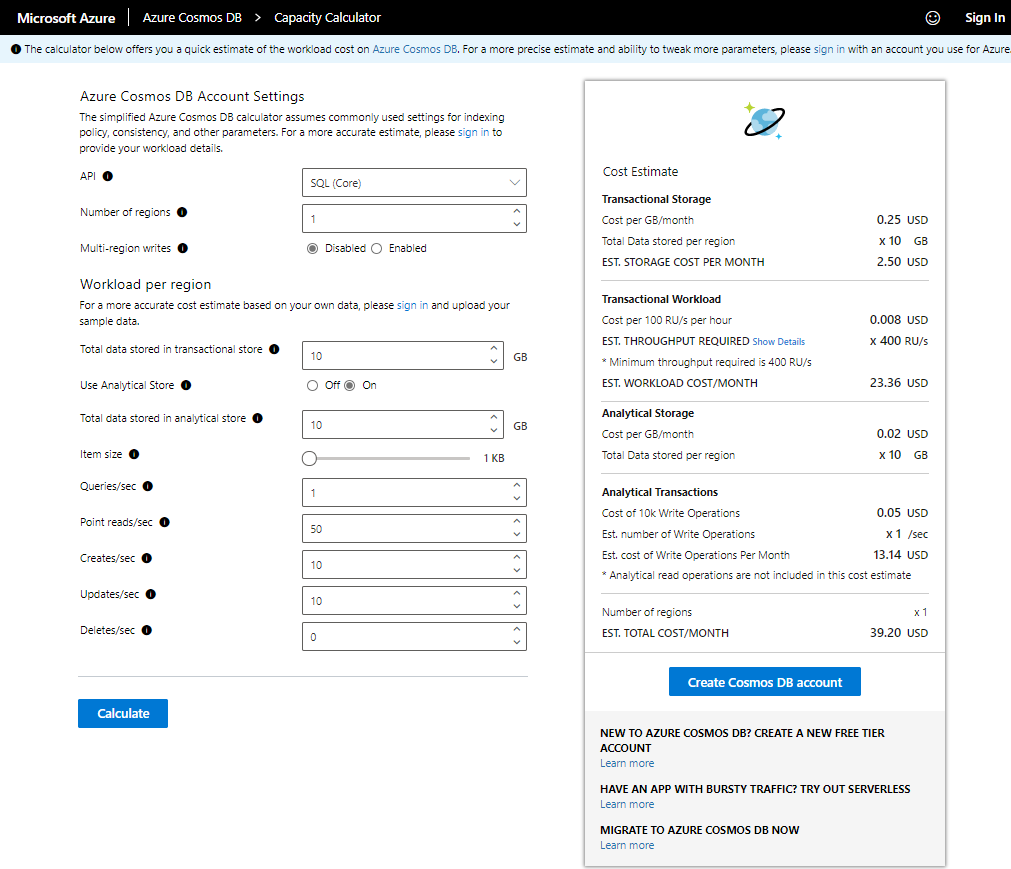The height and width of the screenshot is (869, 1011).
Task: Click the info icon beside Point reads/sec
Action: tap(164, 522)
